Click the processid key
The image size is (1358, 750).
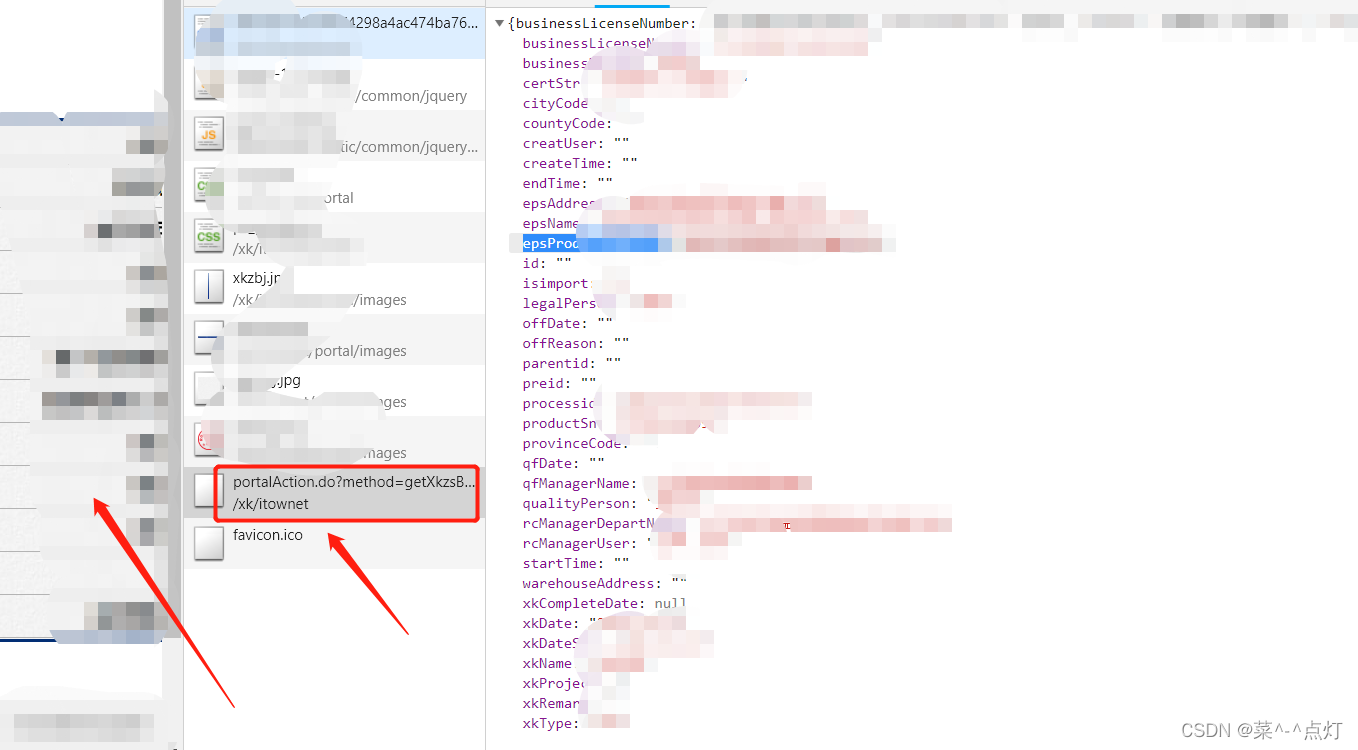(559, 403)
